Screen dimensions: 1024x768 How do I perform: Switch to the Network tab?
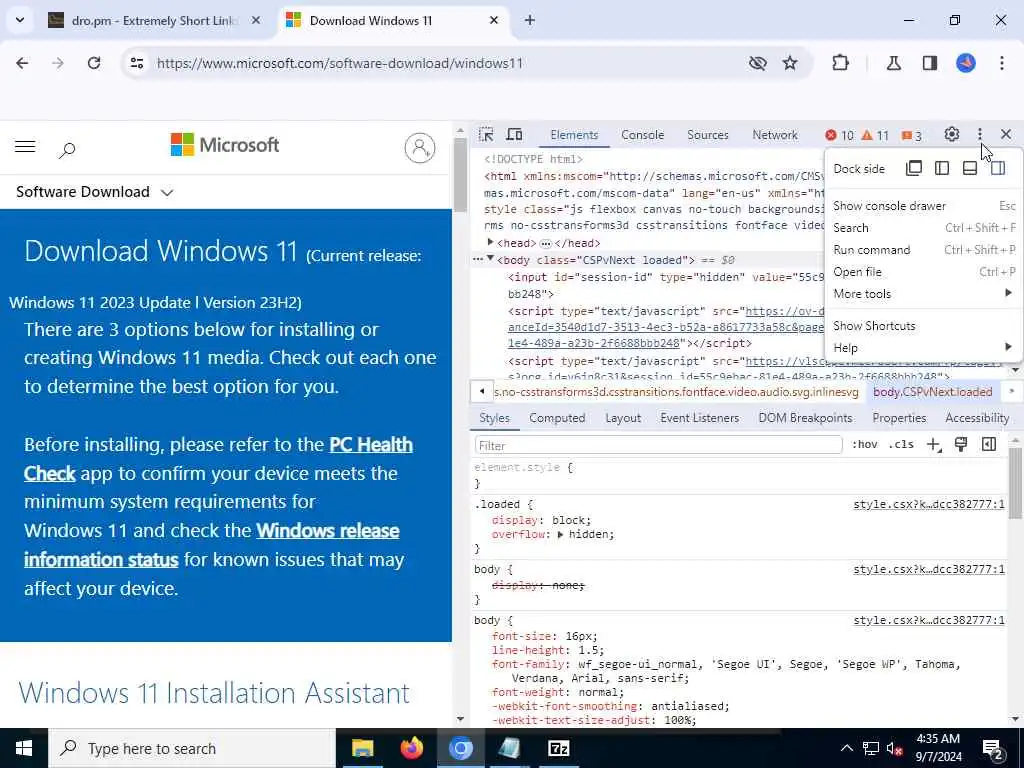(x=775, y=135)
